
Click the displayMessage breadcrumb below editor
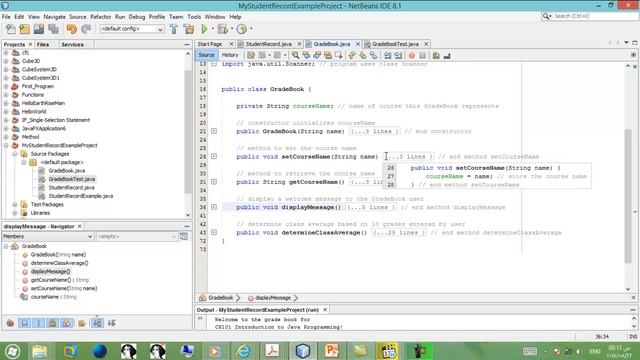273,298
